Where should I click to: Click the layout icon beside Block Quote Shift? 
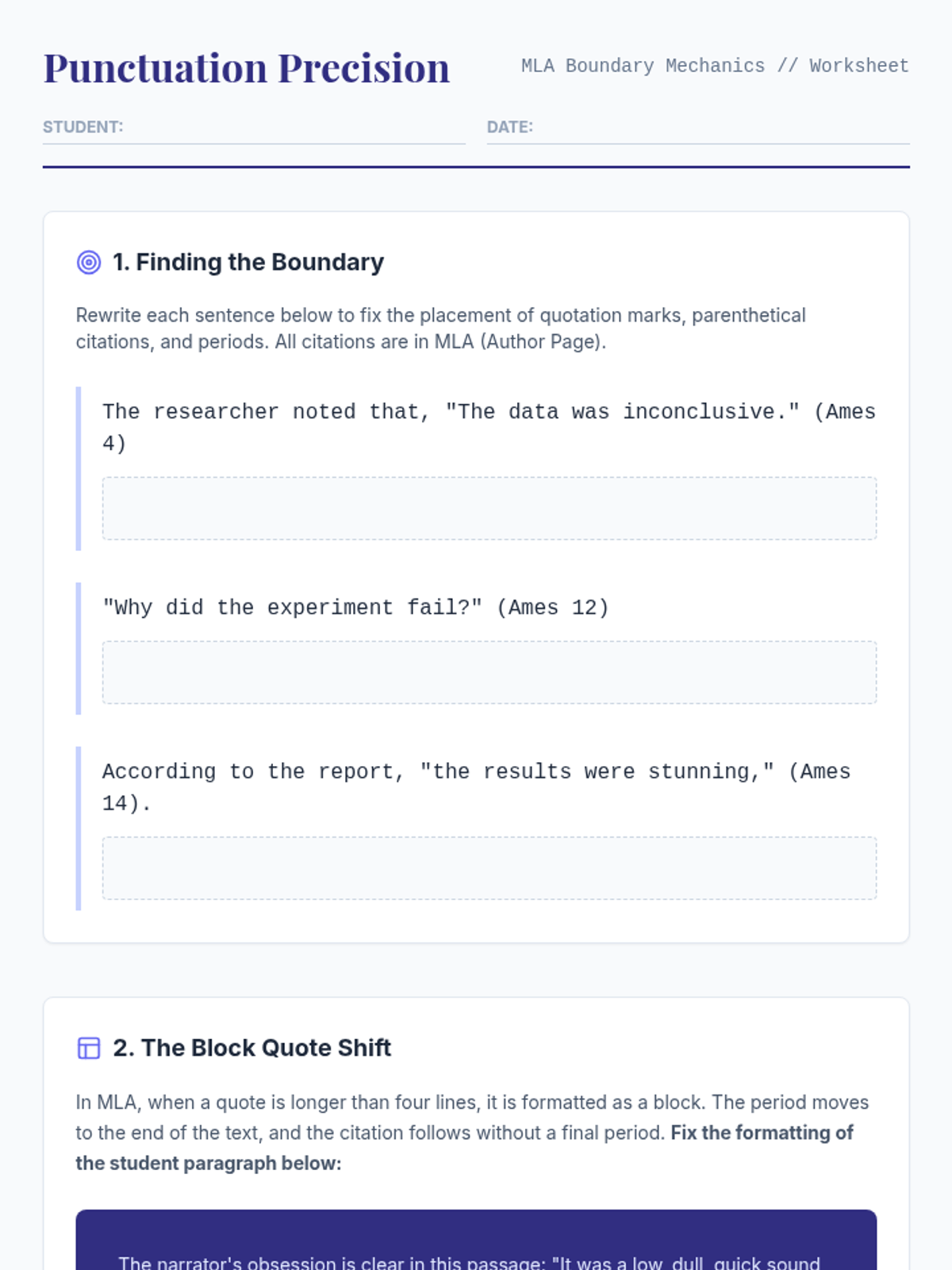point(89,1048)
